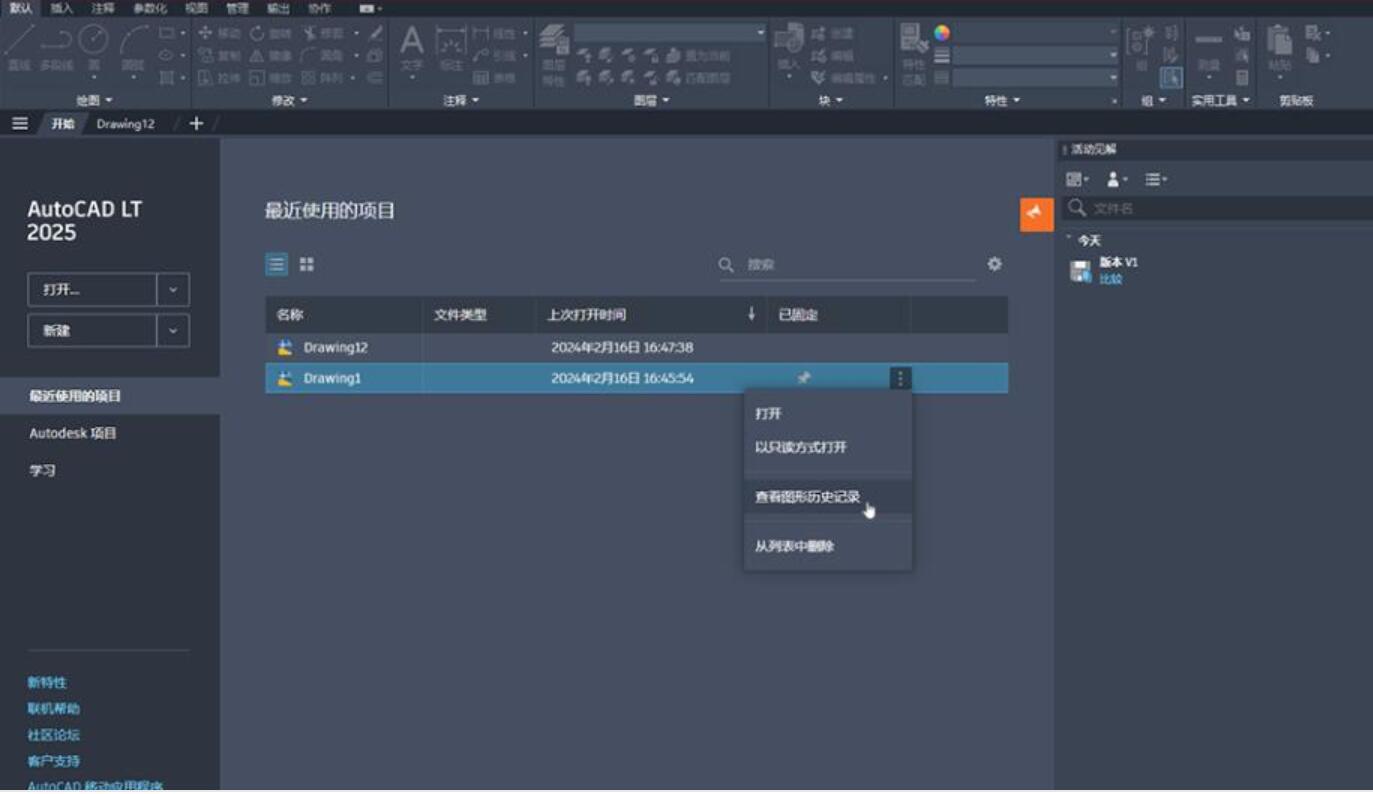This screenshot has width=1373, height=794.
Task: Open the user filter dropdown in Activity Insights
Action: click(1117, 179)
